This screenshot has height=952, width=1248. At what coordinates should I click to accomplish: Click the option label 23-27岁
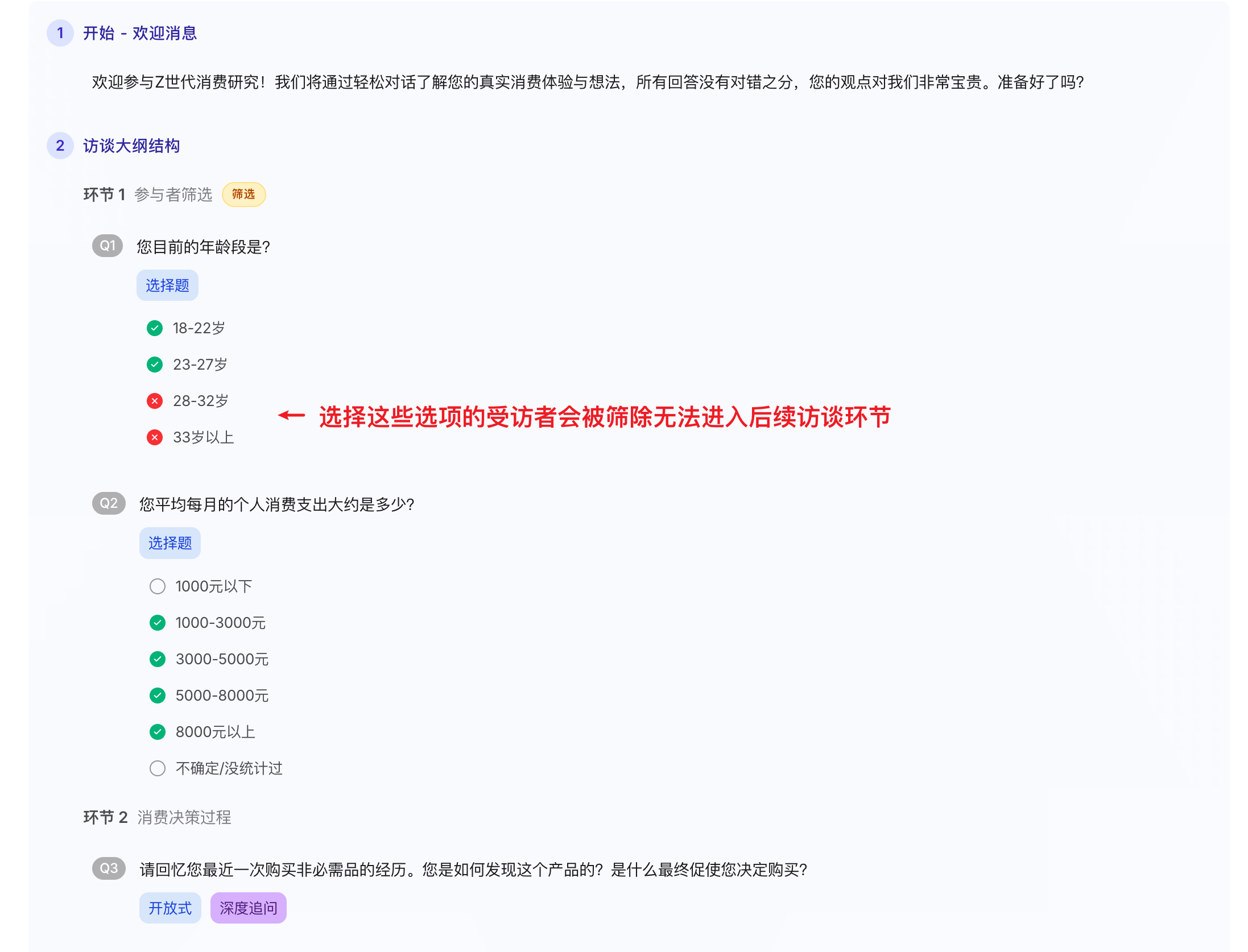point(200,365)
